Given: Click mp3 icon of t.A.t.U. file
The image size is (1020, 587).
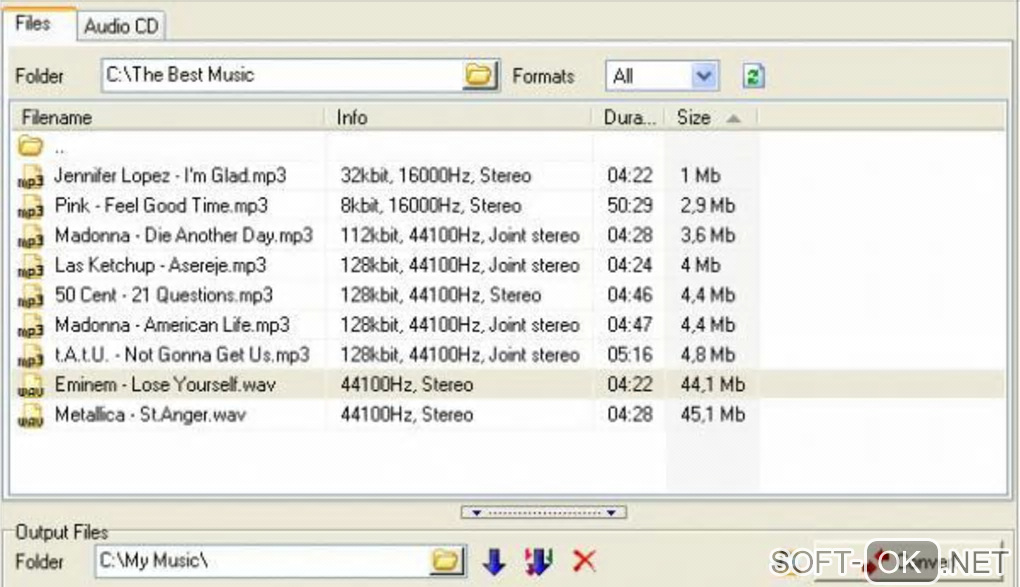Looking at the screenshot, I should 31,356.
